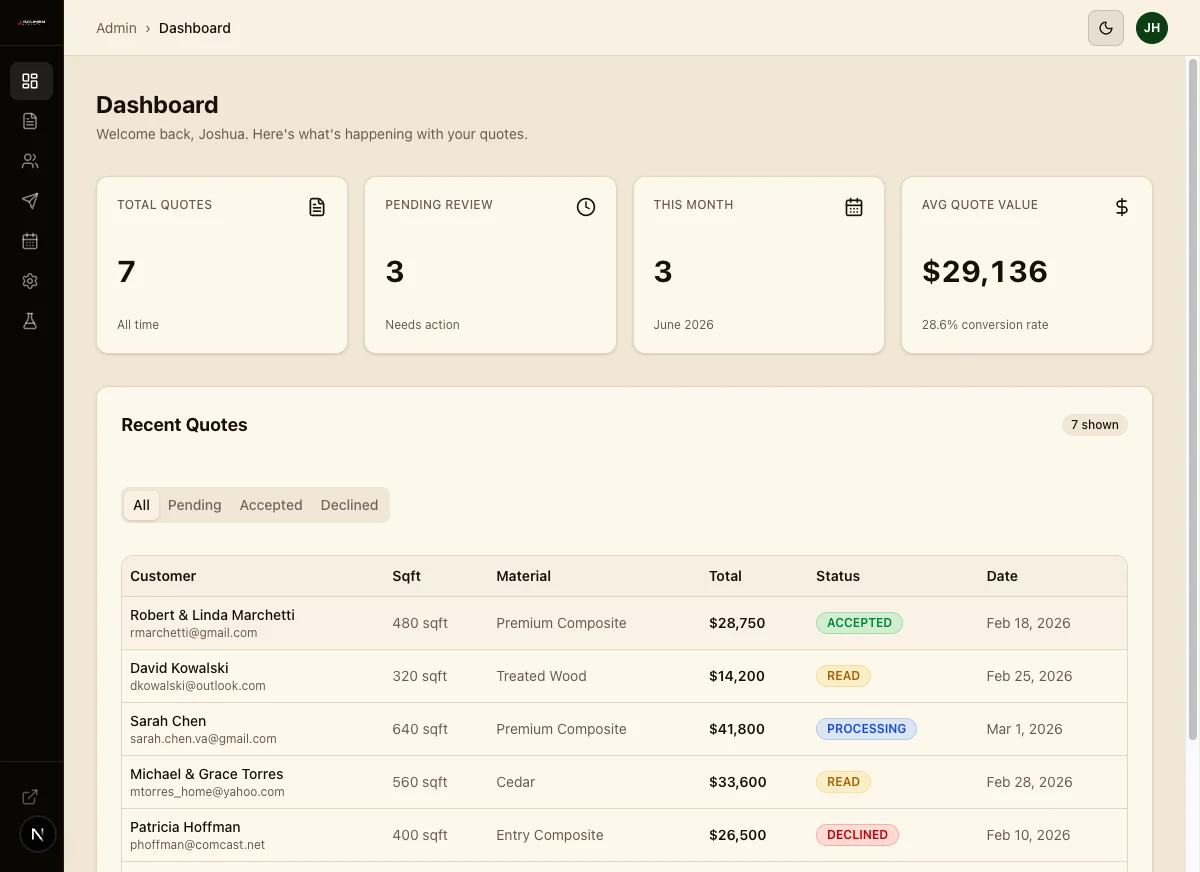1200x872 pixels.
Task: Open the Customers people icon in sidebar
Action: pyautogui.click(x=30, y=161)
